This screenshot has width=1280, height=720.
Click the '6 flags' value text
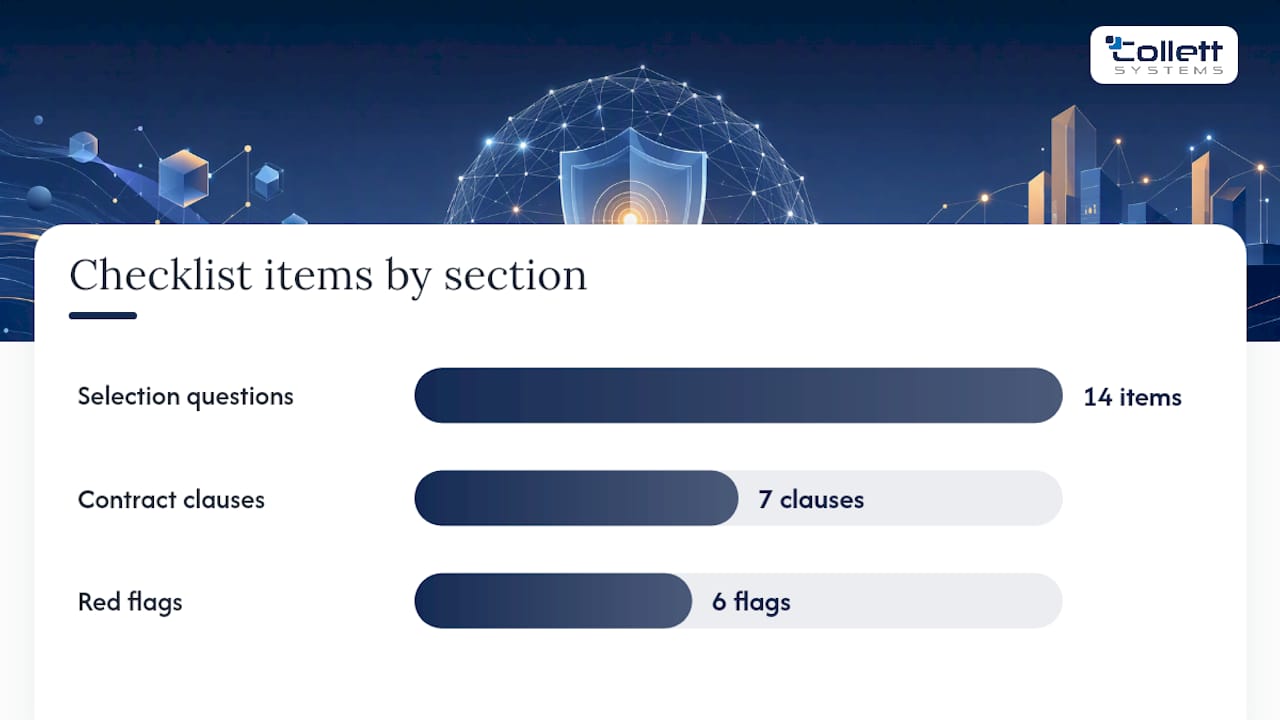tap(751, 602)
